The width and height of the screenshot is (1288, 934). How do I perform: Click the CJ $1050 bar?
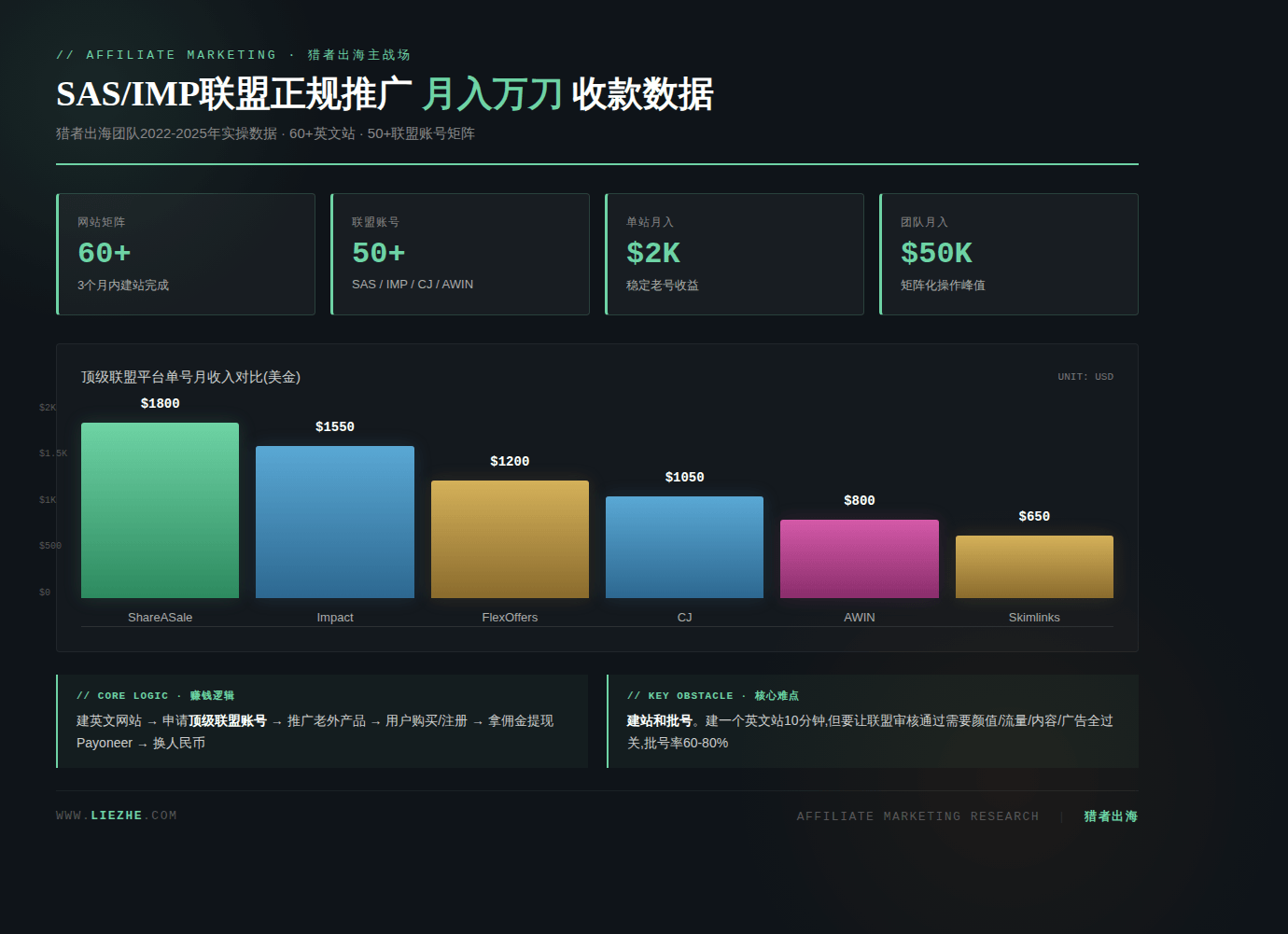pos(684,547)
